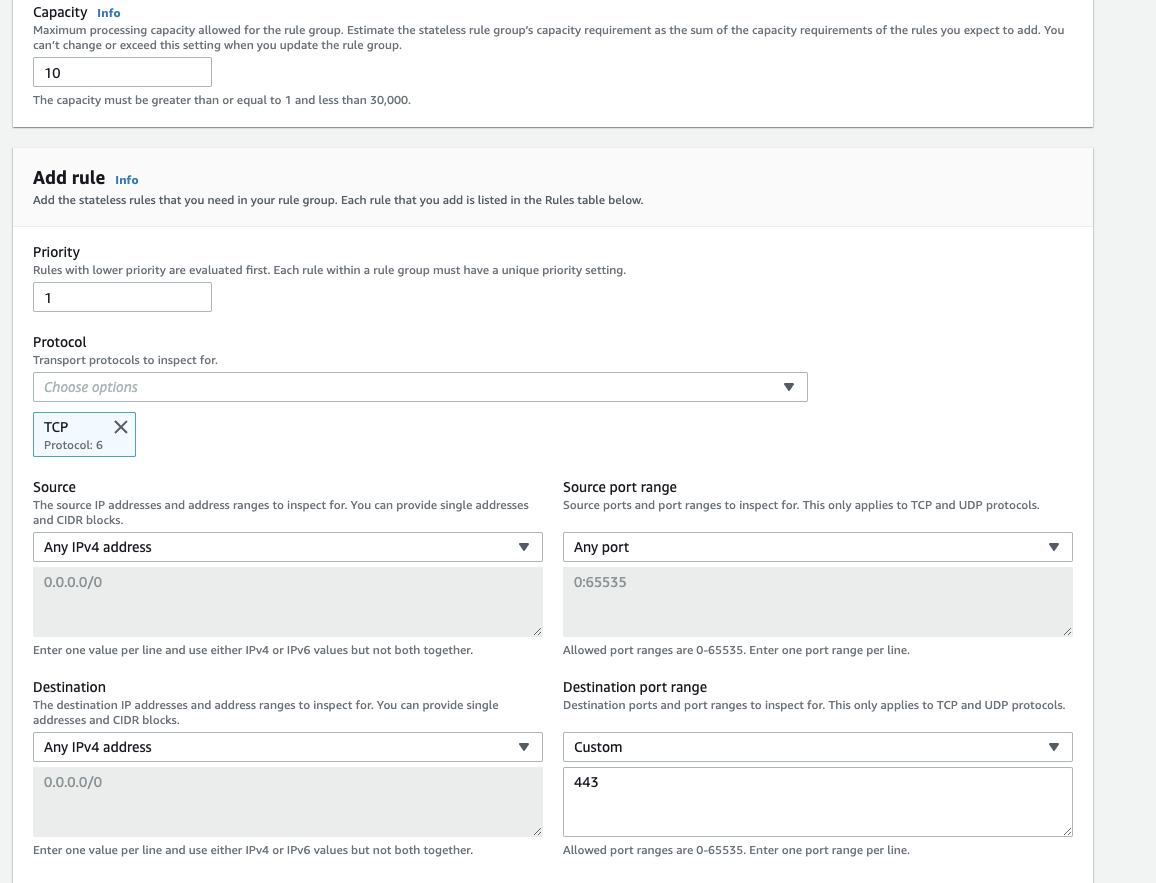Click the 'Destination port range' label
This screenshot has width=1156, height=883.
635,687
